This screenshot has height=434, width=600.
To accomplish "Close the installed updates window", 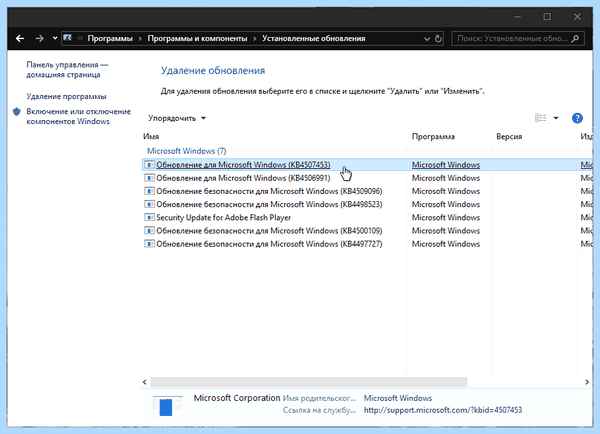I will coord(577,17).
